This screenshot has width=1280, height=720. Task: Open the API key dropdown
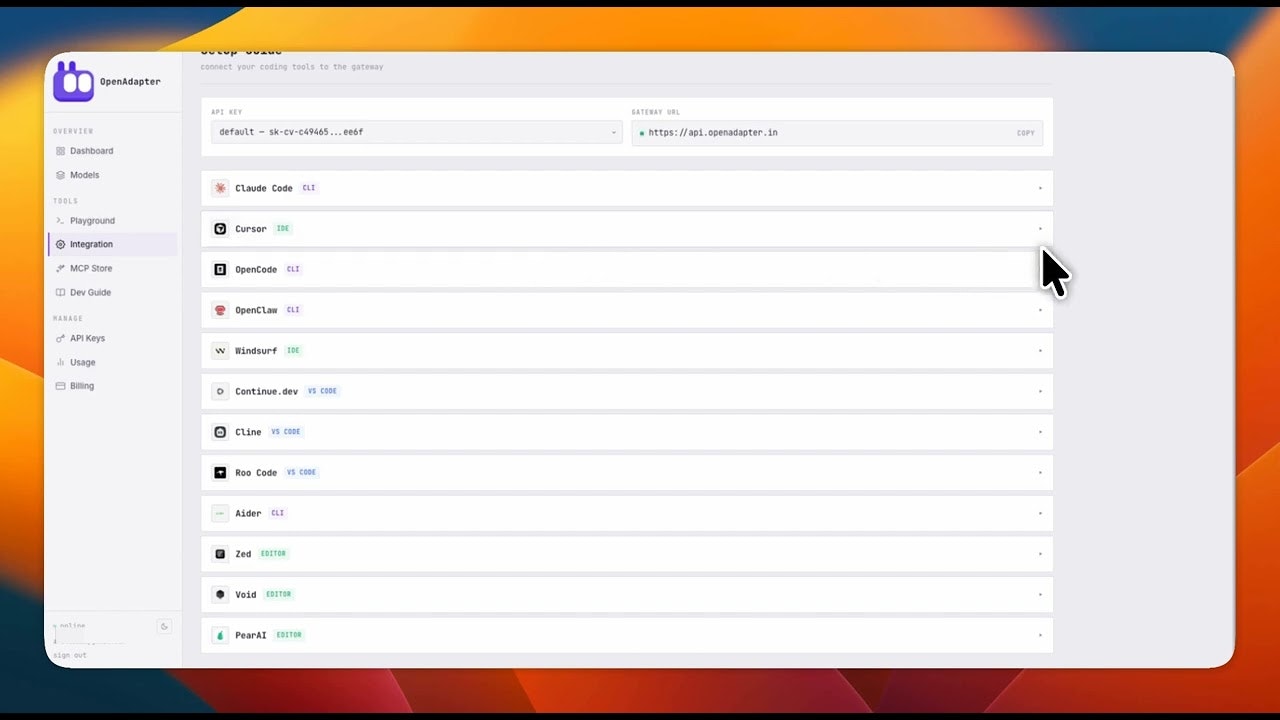click(x=416, y=132)
